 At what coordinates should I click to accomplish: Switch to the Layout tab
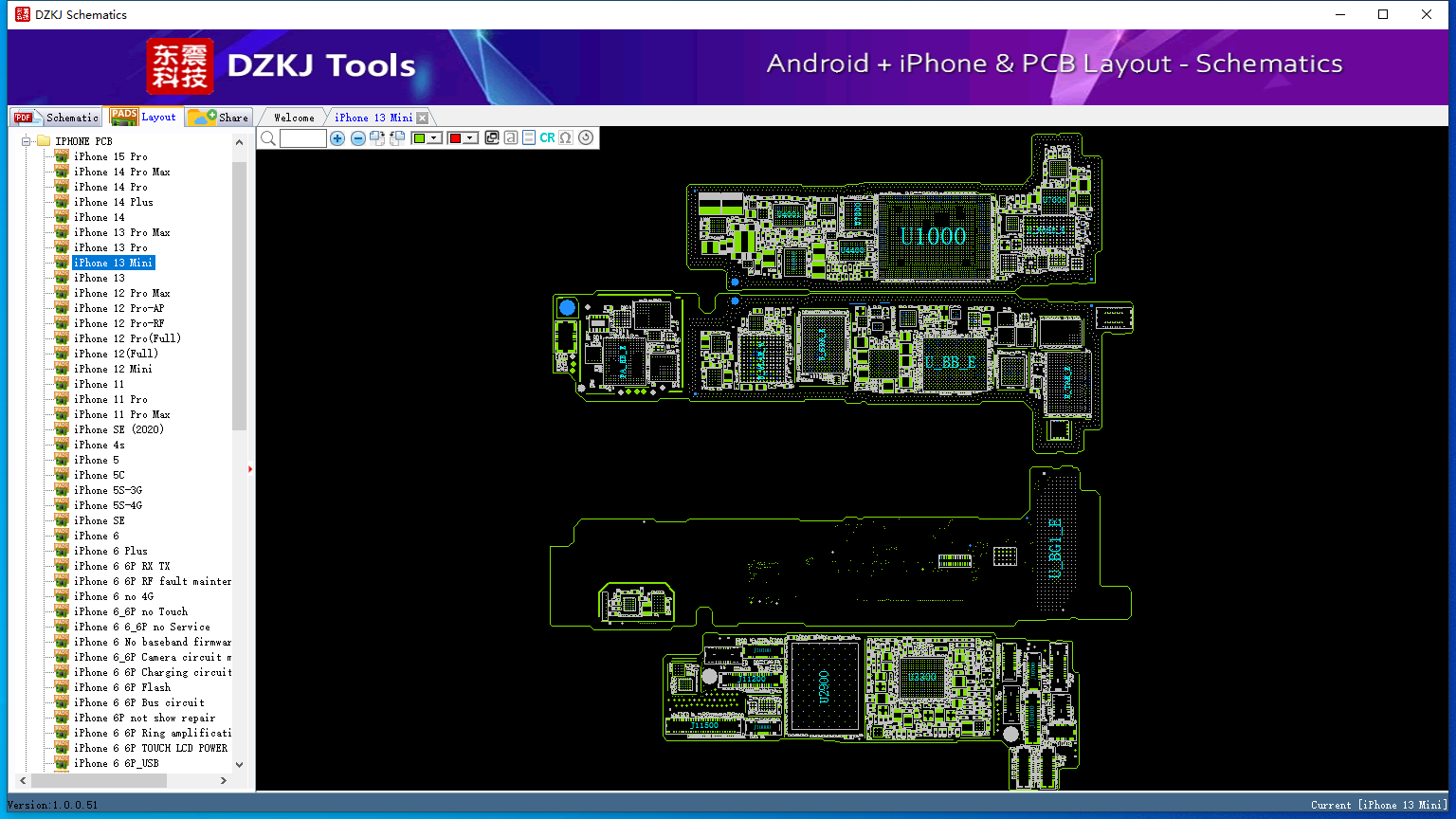[142, 117]
